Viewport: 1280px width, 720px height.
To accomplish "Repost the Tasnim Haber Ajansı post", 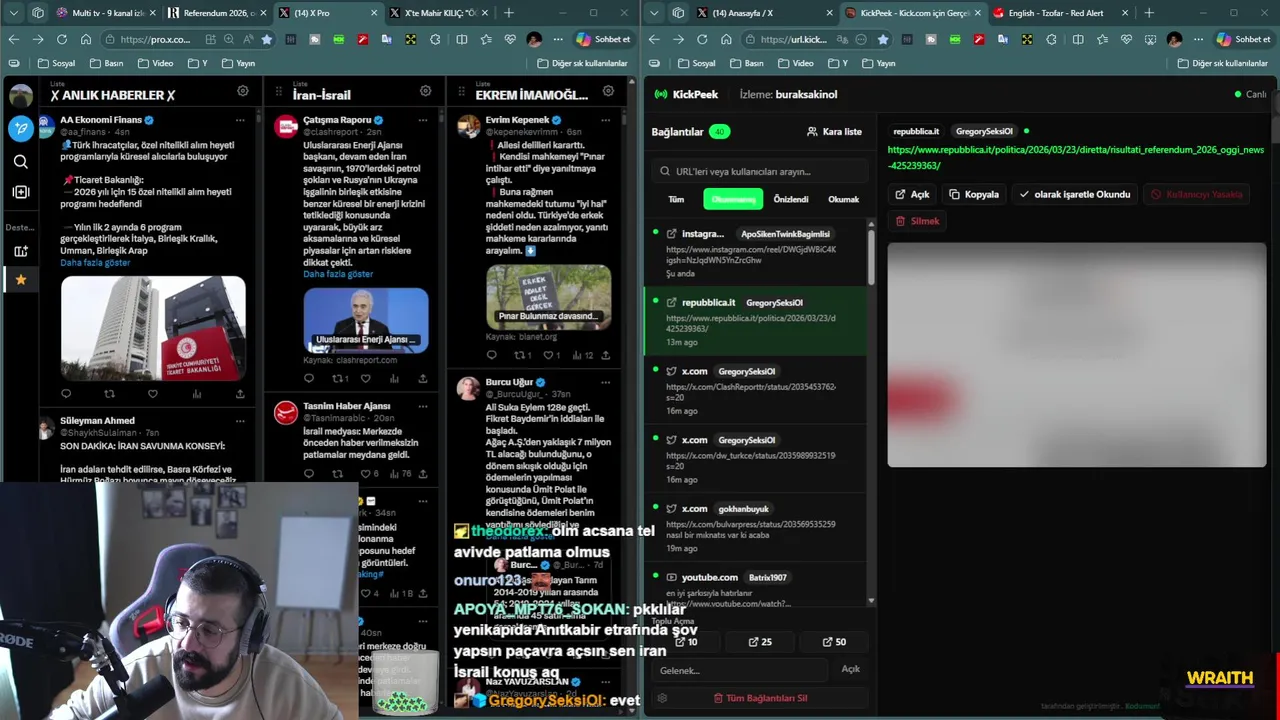I will 337,474.
